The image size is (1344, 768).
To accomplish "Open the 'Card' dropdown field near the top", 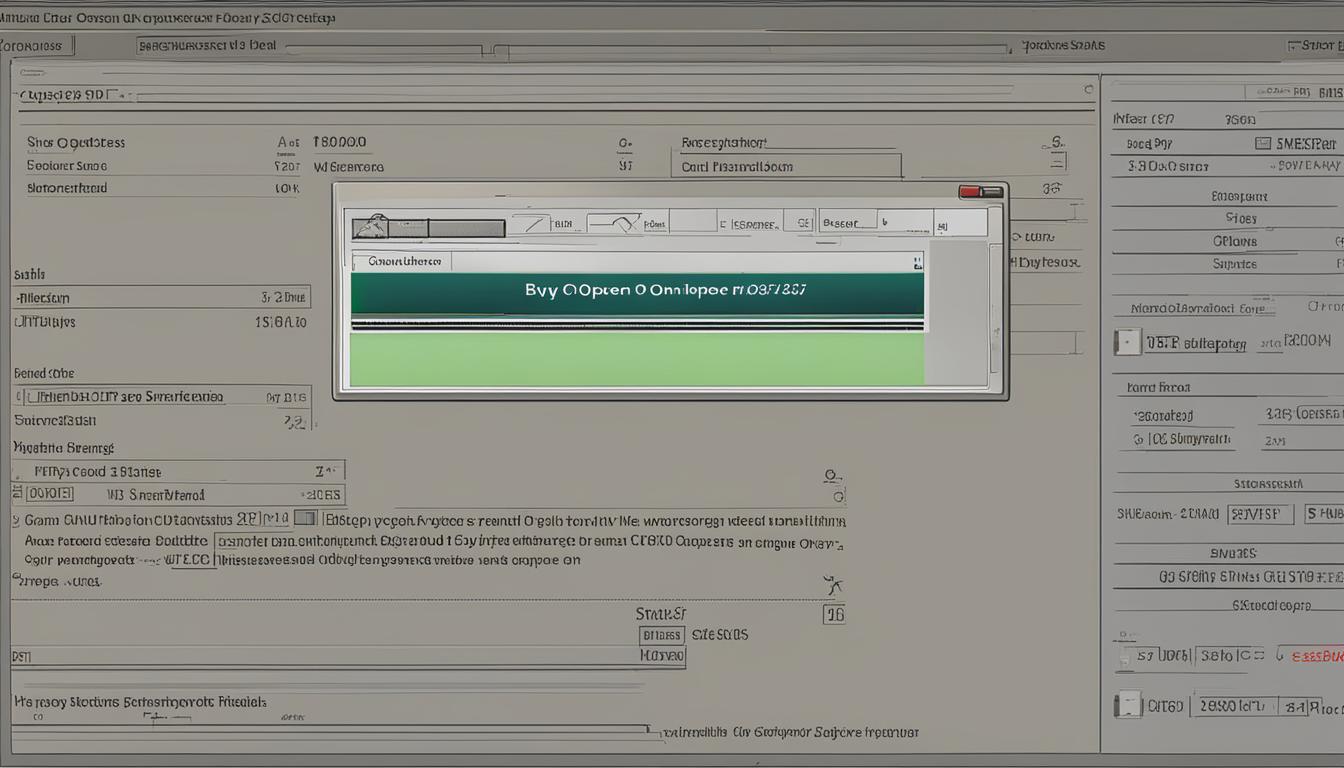I will pyautogui.click(x=786, y=167).
